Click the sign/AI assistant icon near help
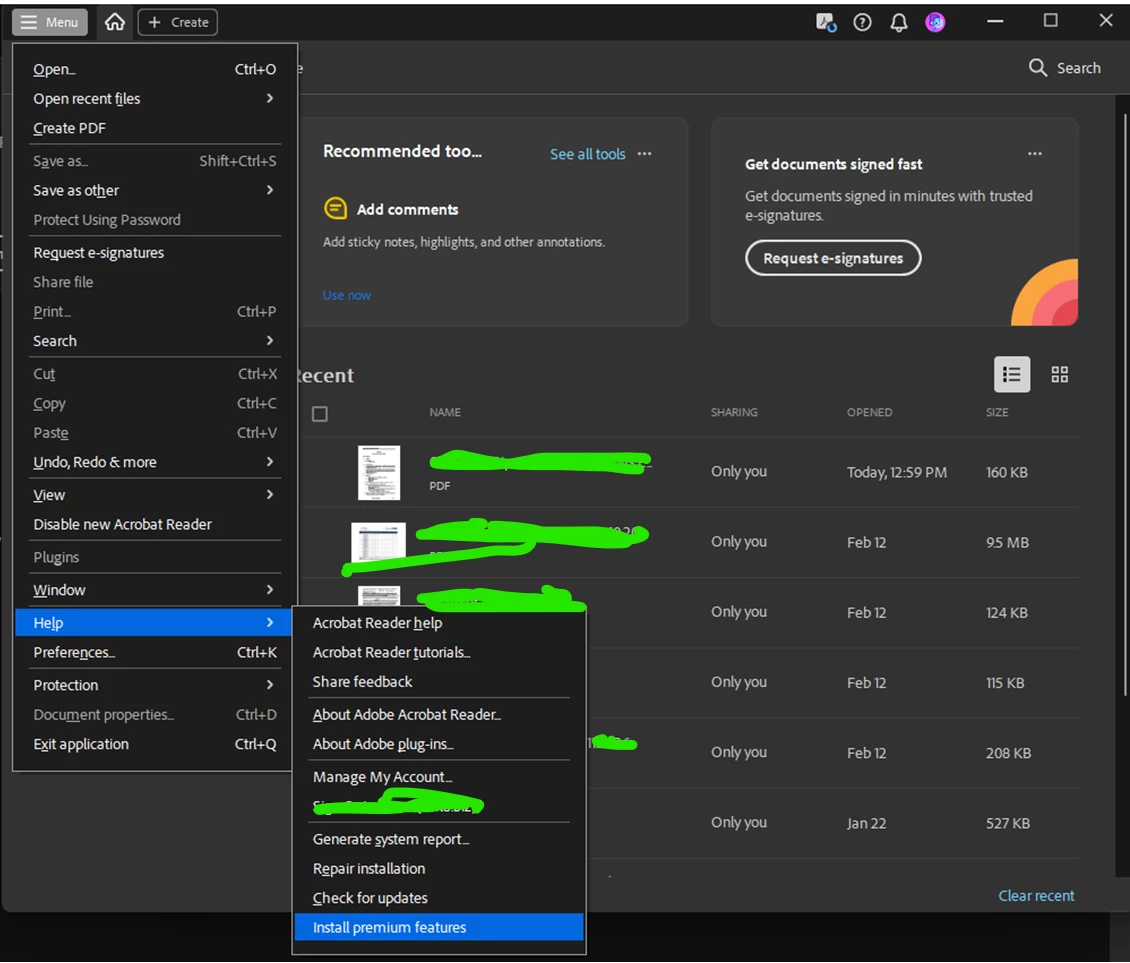 click(x=826, y=22)
